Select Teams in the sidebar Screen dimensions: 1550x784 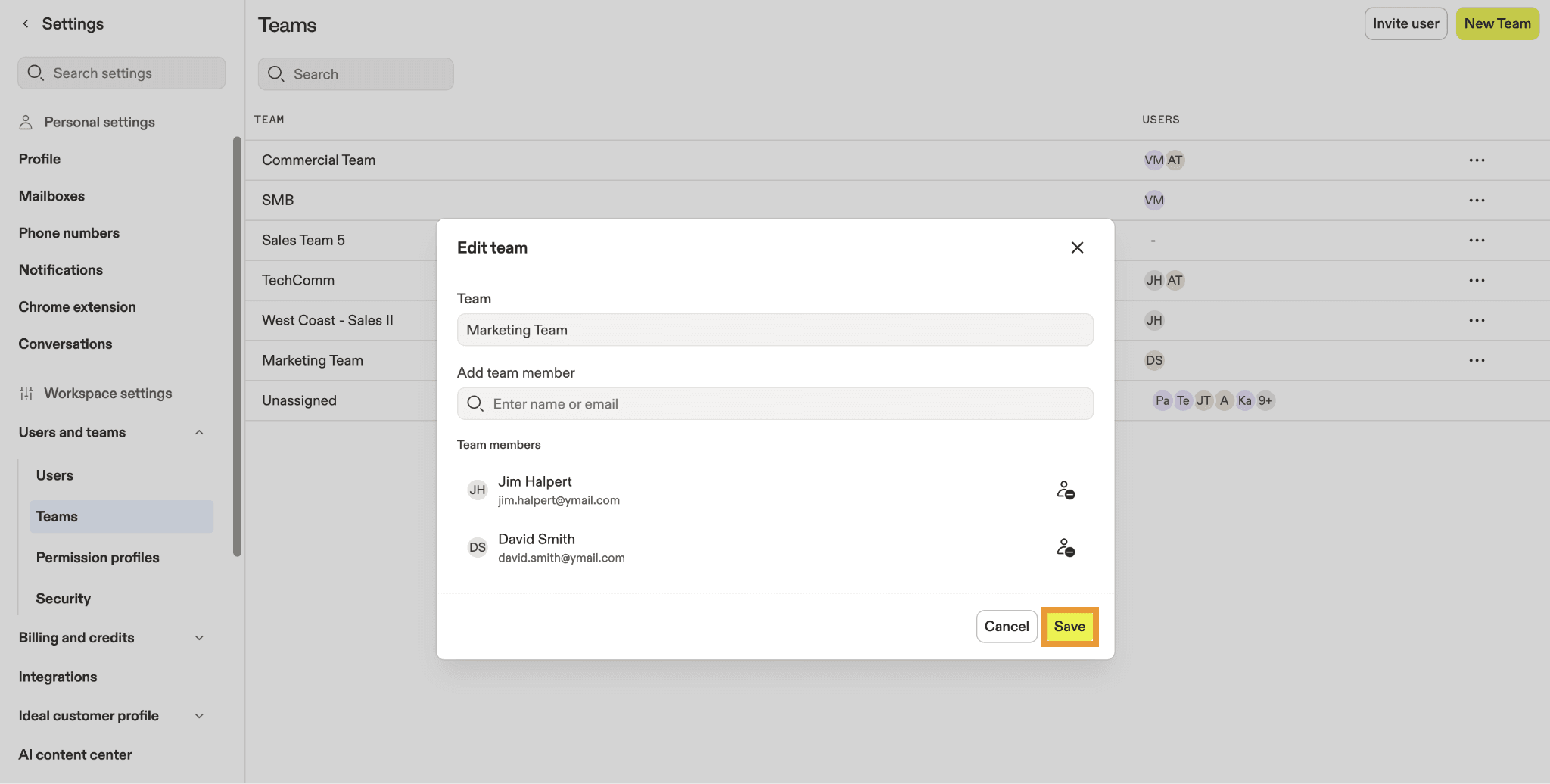point(121,516)
